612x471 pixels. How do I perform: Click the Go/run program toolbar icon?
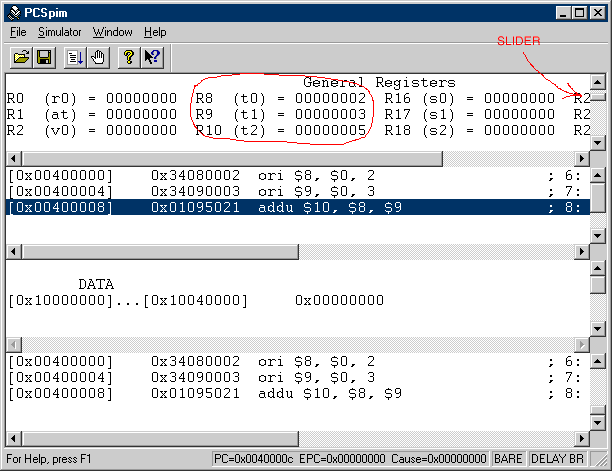point(76,58)
